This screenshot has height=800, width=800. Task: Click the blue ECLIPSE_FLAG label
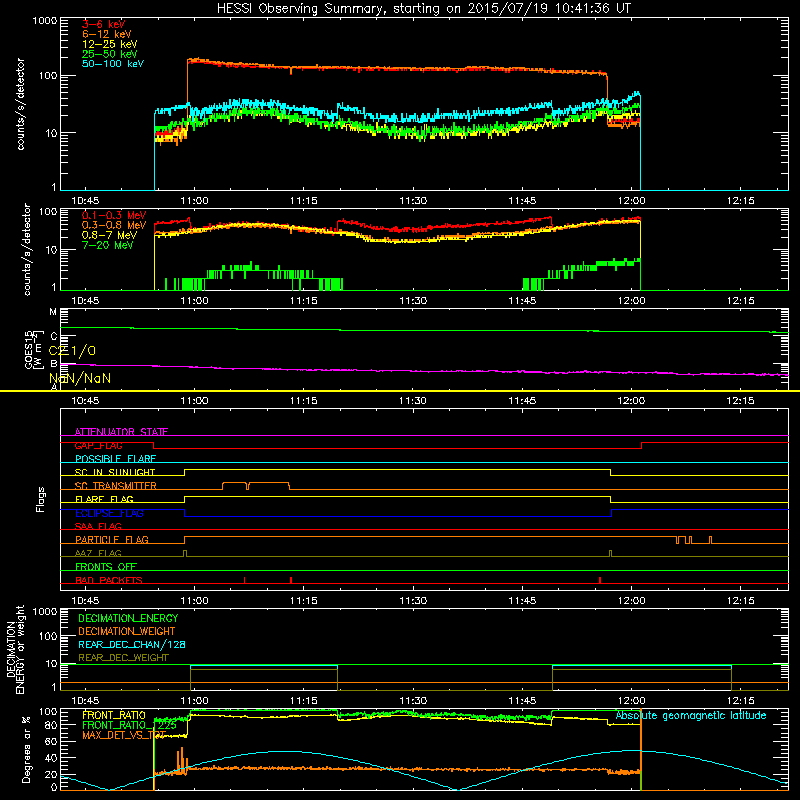[109, 513]
